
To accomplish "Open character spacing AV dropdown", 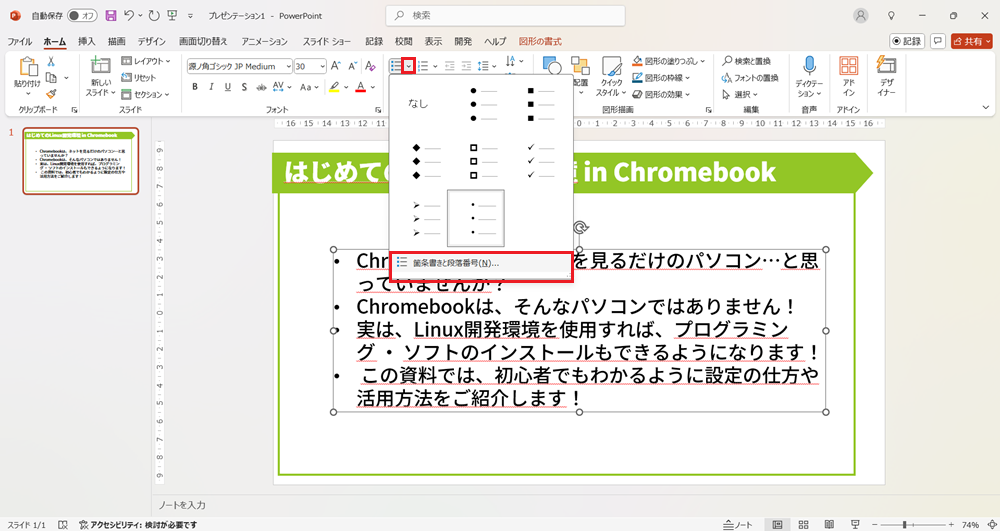I will point(281,87).
